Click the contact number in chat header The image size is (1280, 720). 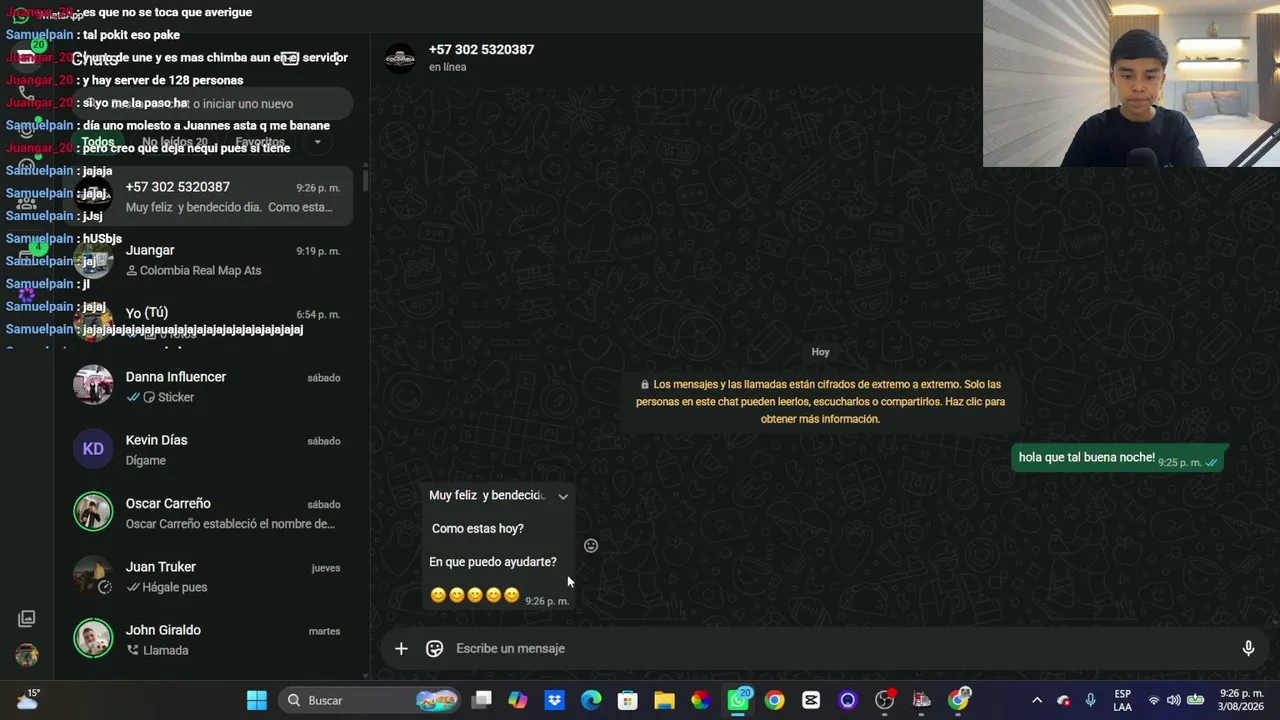(x=481, y=49)
